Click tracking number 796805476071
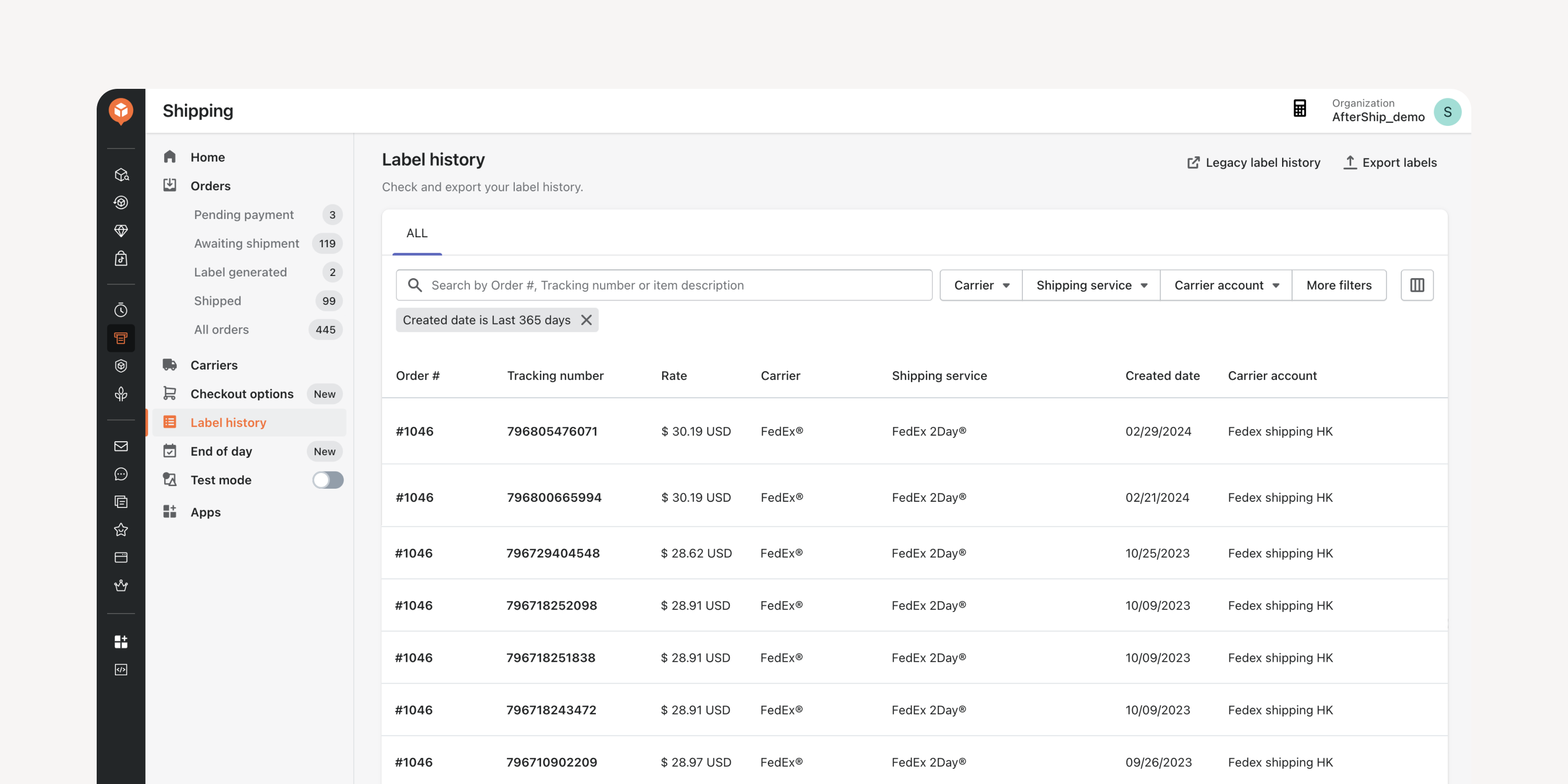This screenshot has width=1568, height=784. [x=552, y=431]
